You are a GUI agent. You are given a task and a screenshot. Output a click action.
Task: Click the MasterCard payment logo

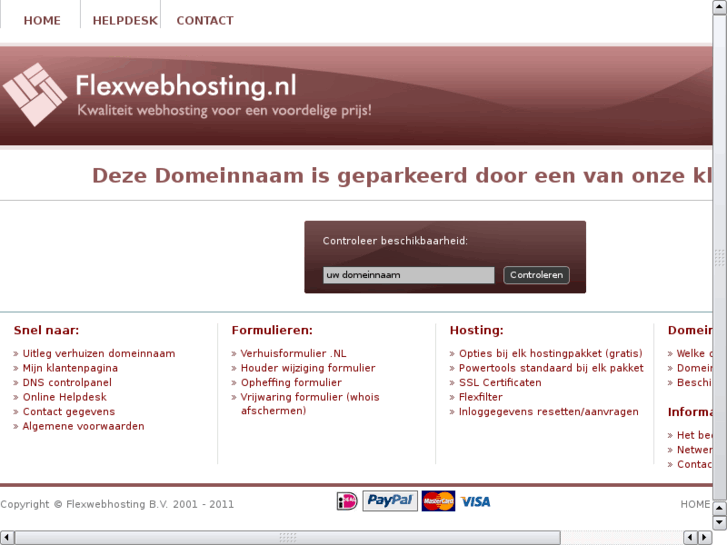pyautogui.click(x=438, y=501)
